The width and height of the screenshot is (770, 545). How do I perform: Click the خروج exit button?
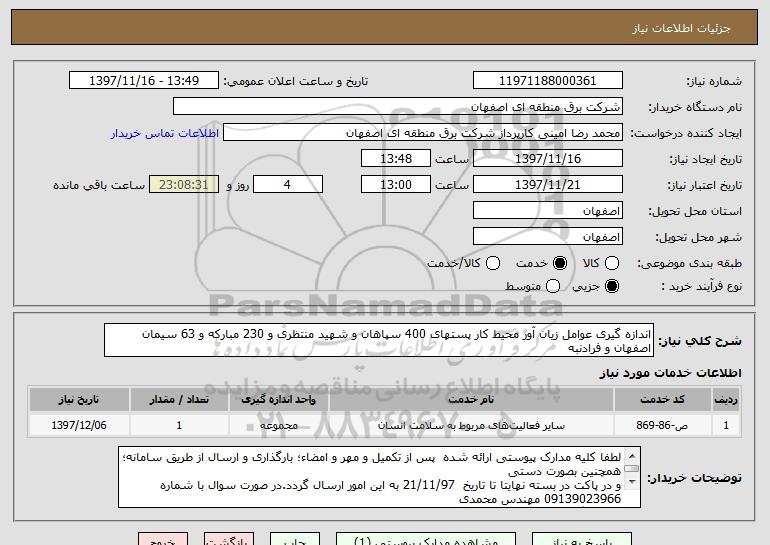[163, 539]
